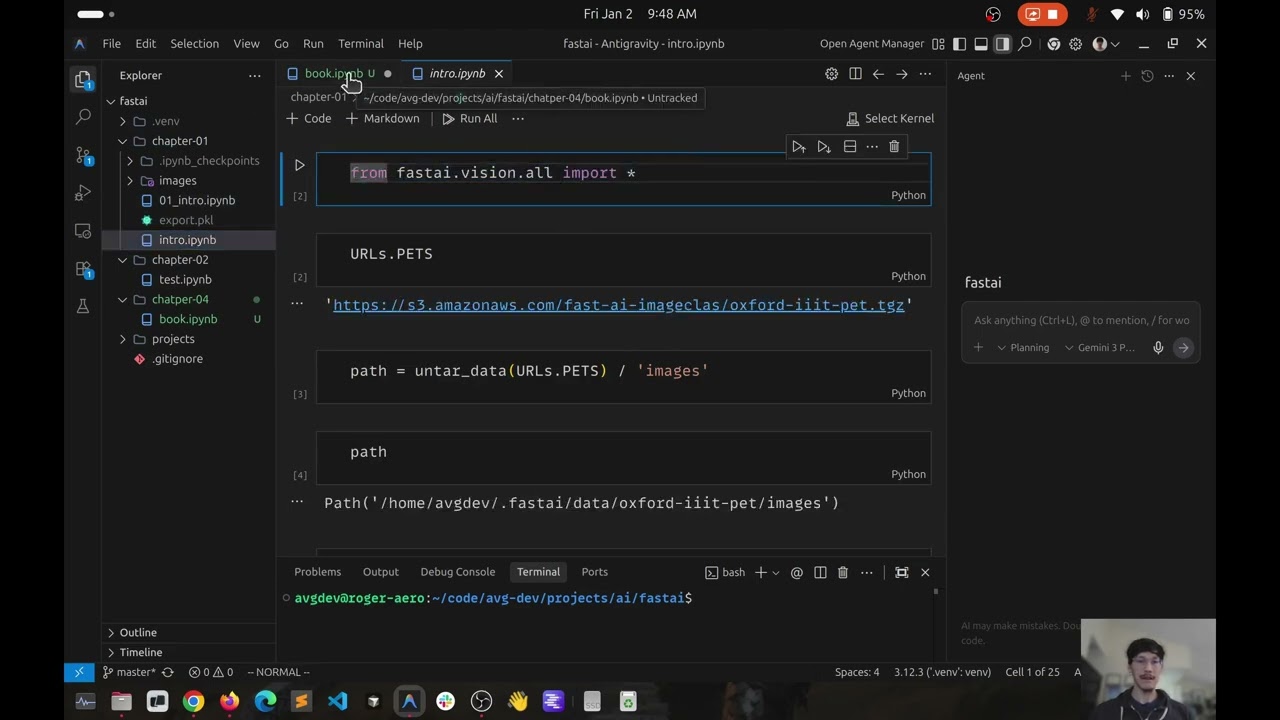Activate voice input microphone in Agent

pos(1158,348)
